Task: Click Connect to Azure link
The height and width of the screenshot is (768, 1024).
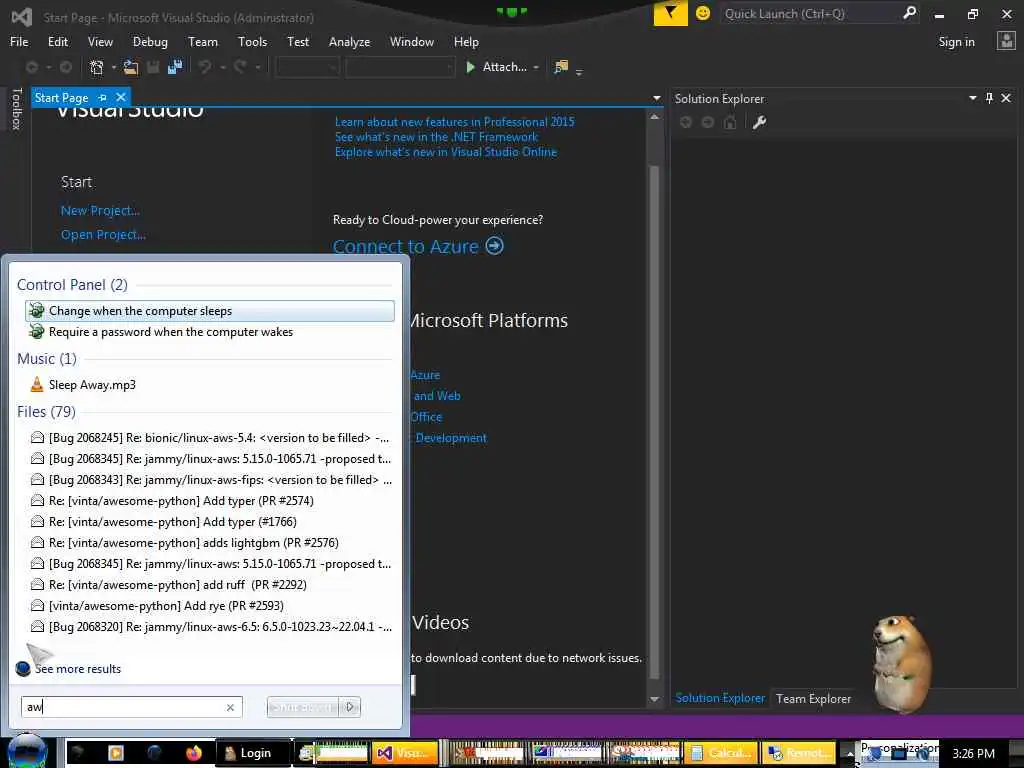Action: 406,246
